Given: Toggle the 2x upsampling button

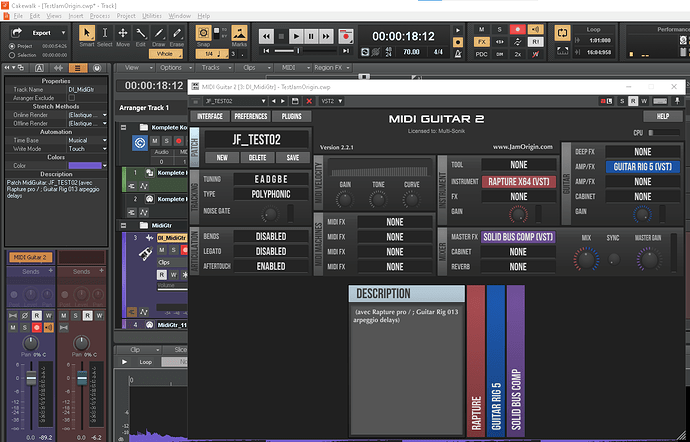Looking at the screenshot, I should click(x=518, y=54).
